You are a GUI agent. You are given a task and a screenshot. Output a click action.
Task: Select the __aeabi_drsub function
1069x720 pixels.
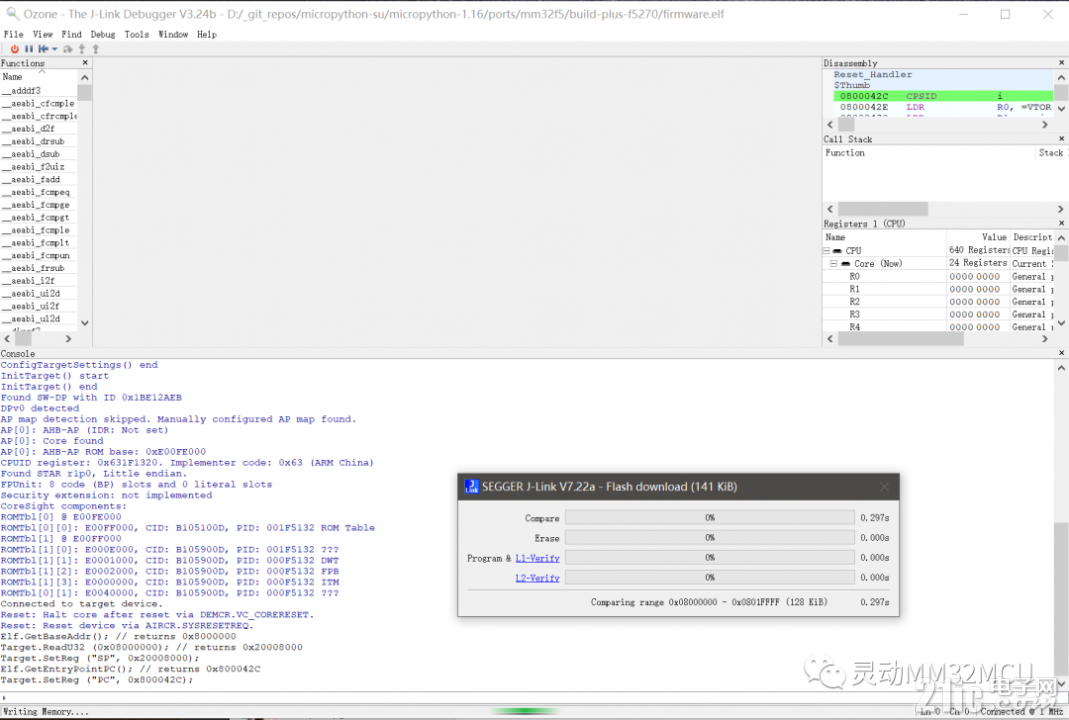(x=36, y=141)
